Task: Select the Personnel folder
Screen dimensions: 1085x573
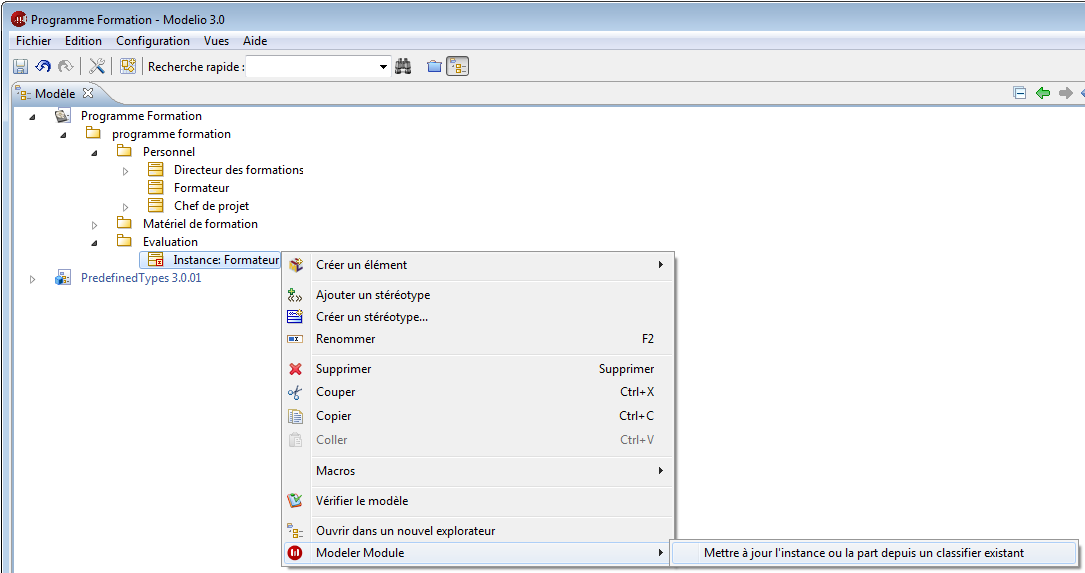Action: (x=169, y=152)
